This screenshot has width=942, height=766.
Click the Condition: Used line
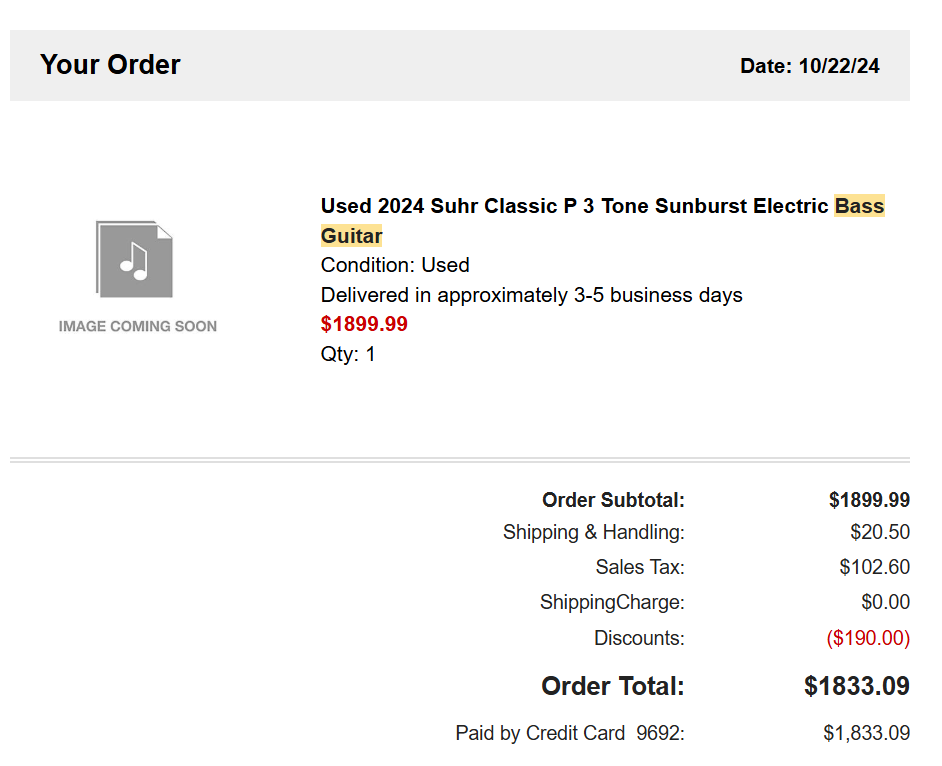395,265
